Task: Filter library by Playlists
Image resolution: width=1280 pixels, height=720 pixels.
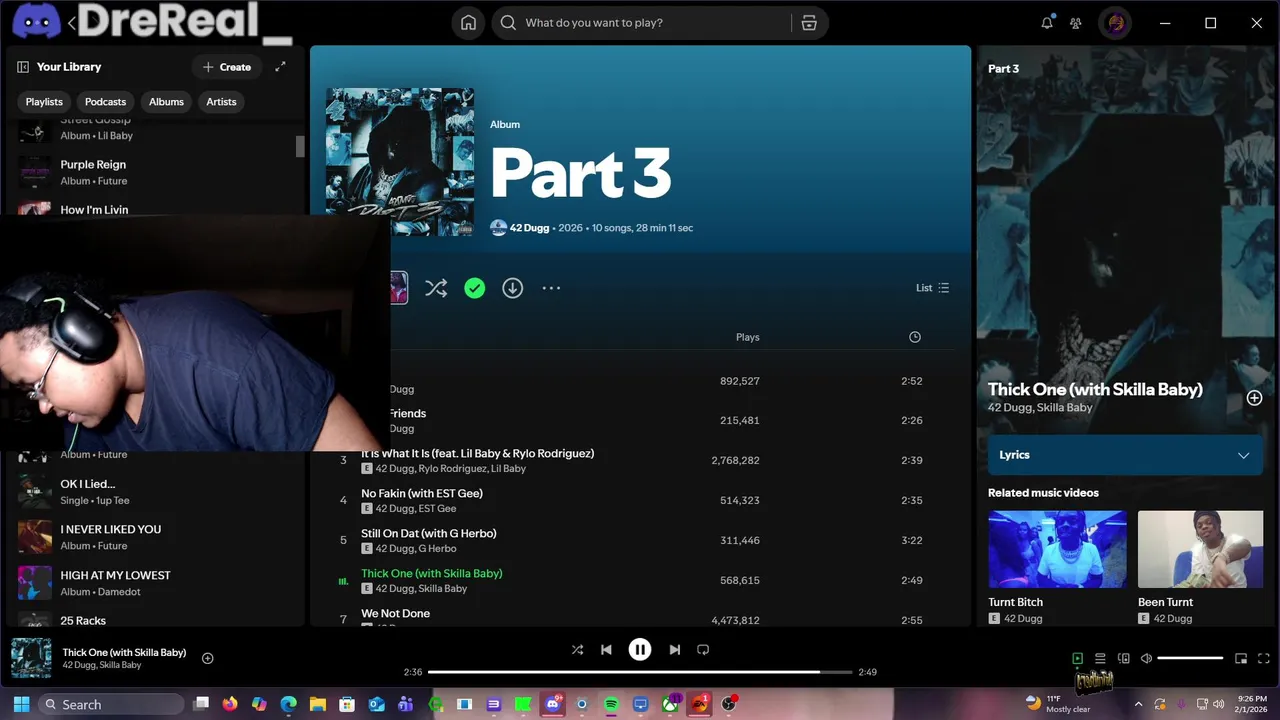Action: click(44, 102)
